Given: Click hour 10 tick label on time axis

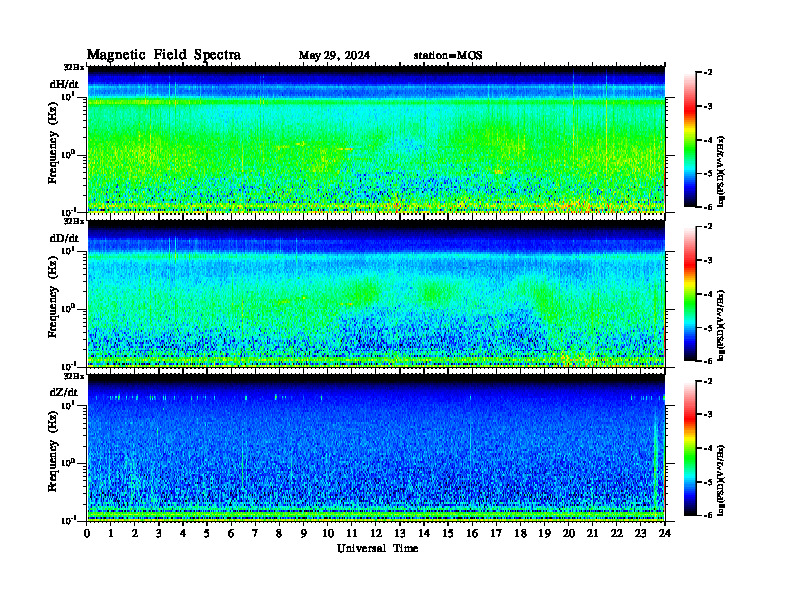Looking at the screenshot, I should (328, 534).
